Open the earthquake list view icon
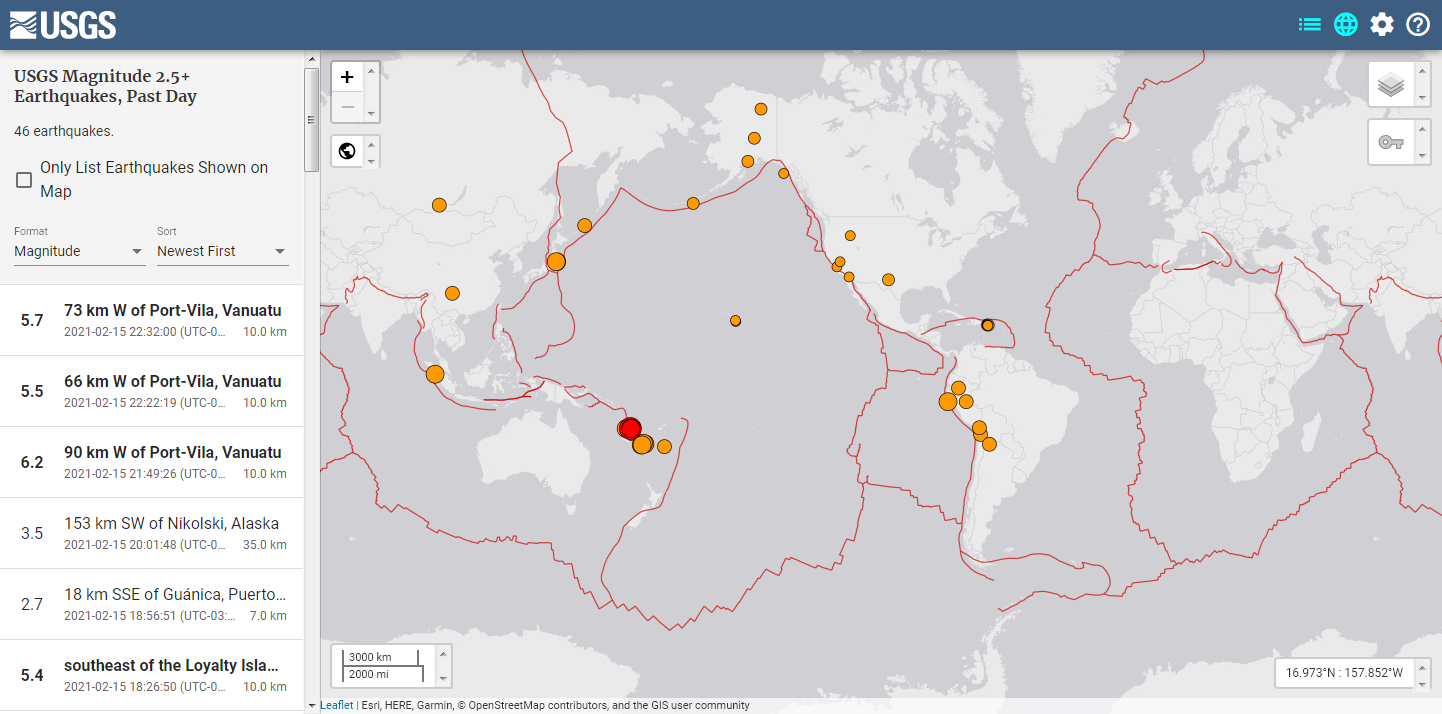 point(1309,25)
